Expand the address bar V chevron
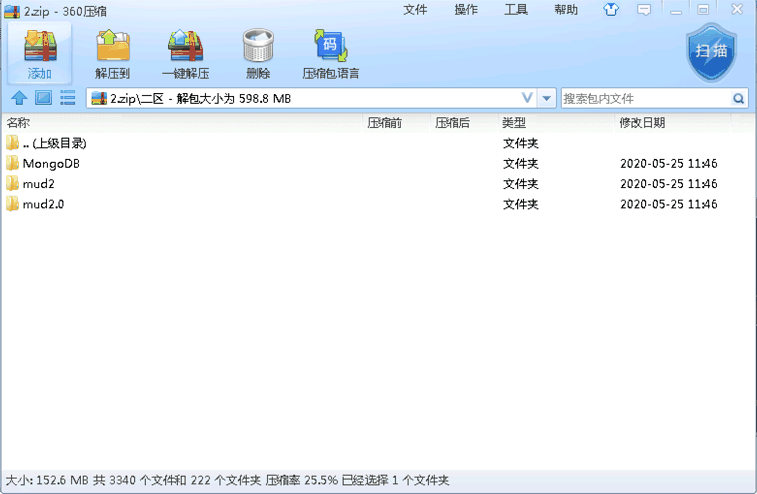Image resolution: width=757 pixels, height=494 pixels. point(527,98)
